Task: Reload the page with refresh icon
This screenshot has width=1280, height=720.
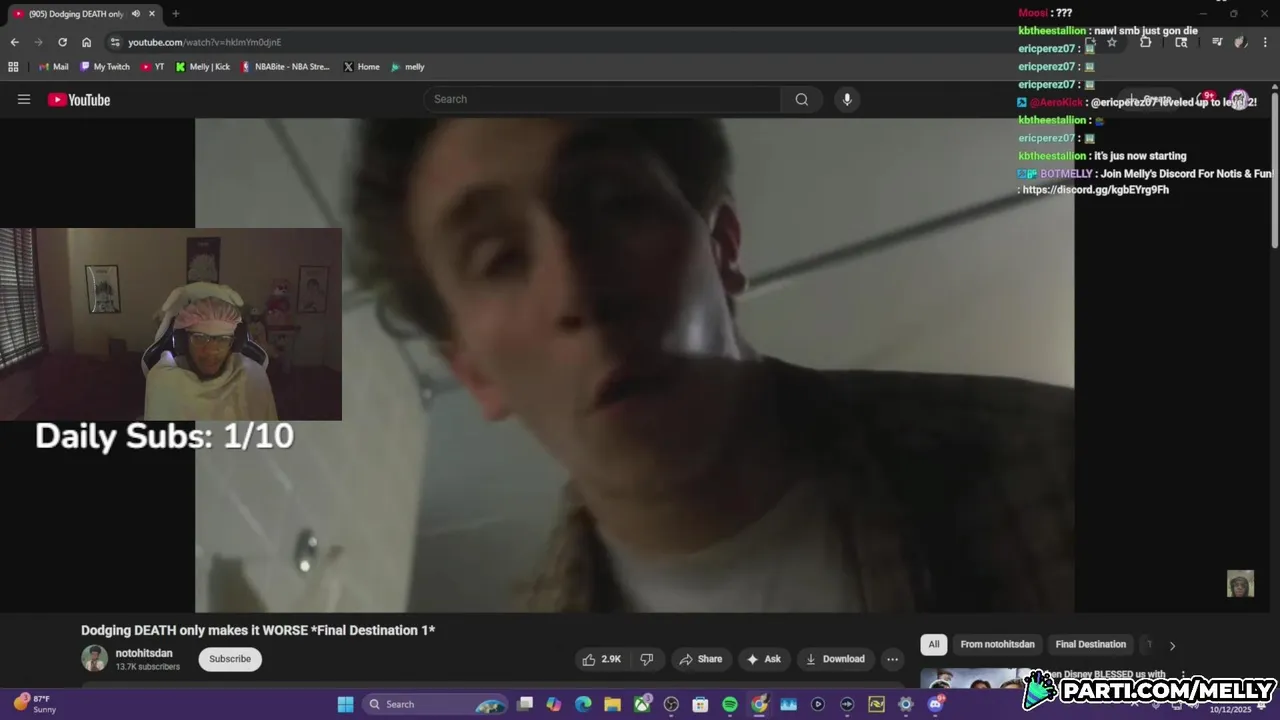Action: (x=62, y=42)
